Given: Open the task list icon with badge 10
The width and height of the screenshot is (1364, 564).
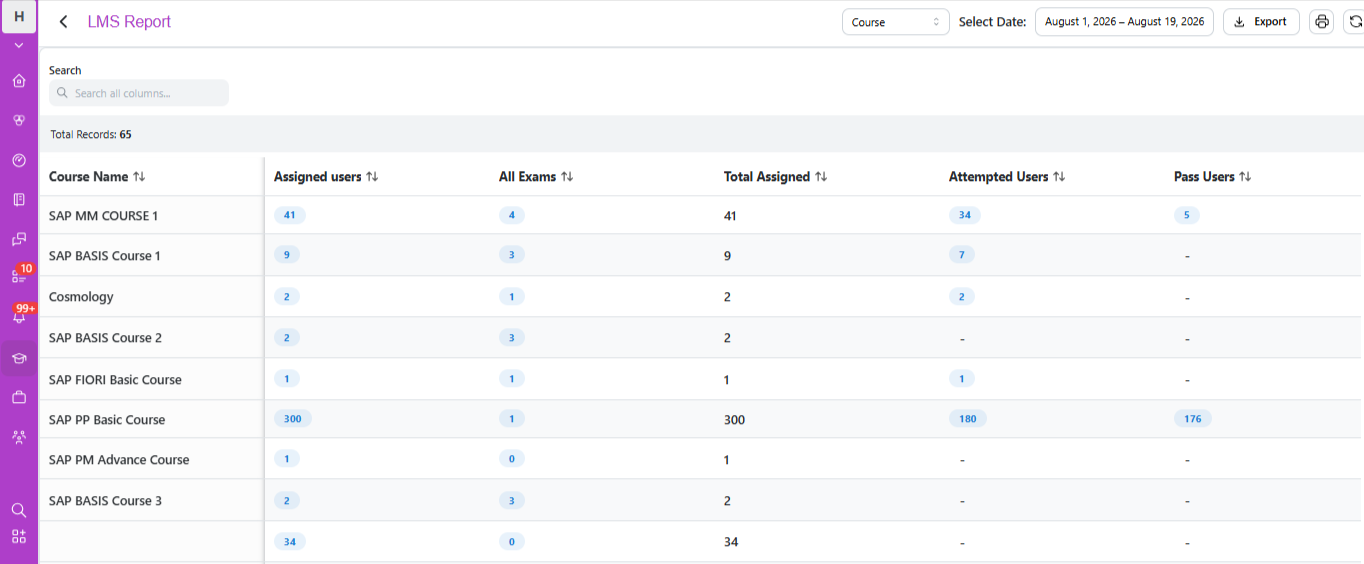Looking at the screenshot, I should (19, 277).
